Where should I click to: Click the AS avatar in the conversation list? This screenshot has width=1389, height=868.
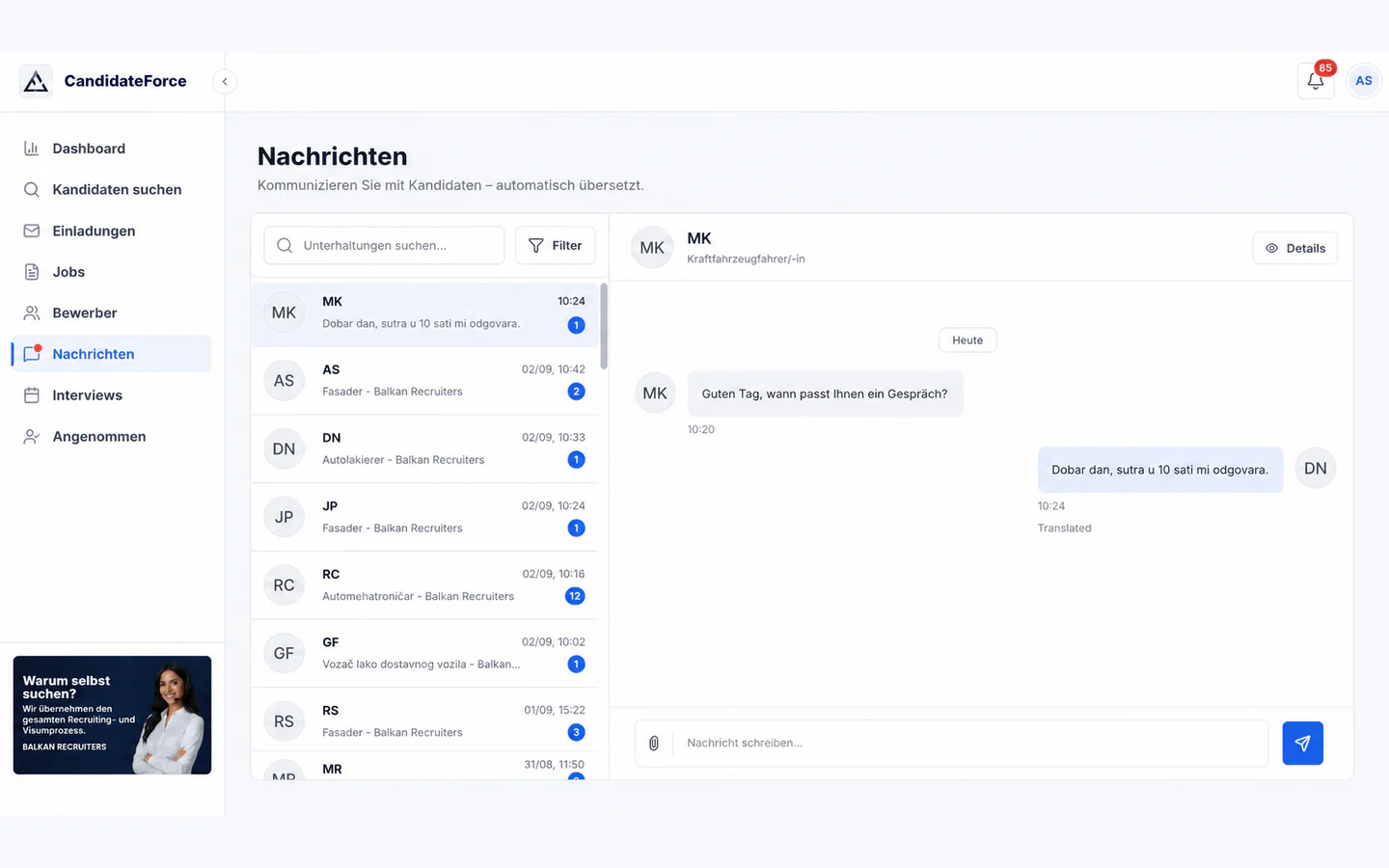(x=284, y=381)
